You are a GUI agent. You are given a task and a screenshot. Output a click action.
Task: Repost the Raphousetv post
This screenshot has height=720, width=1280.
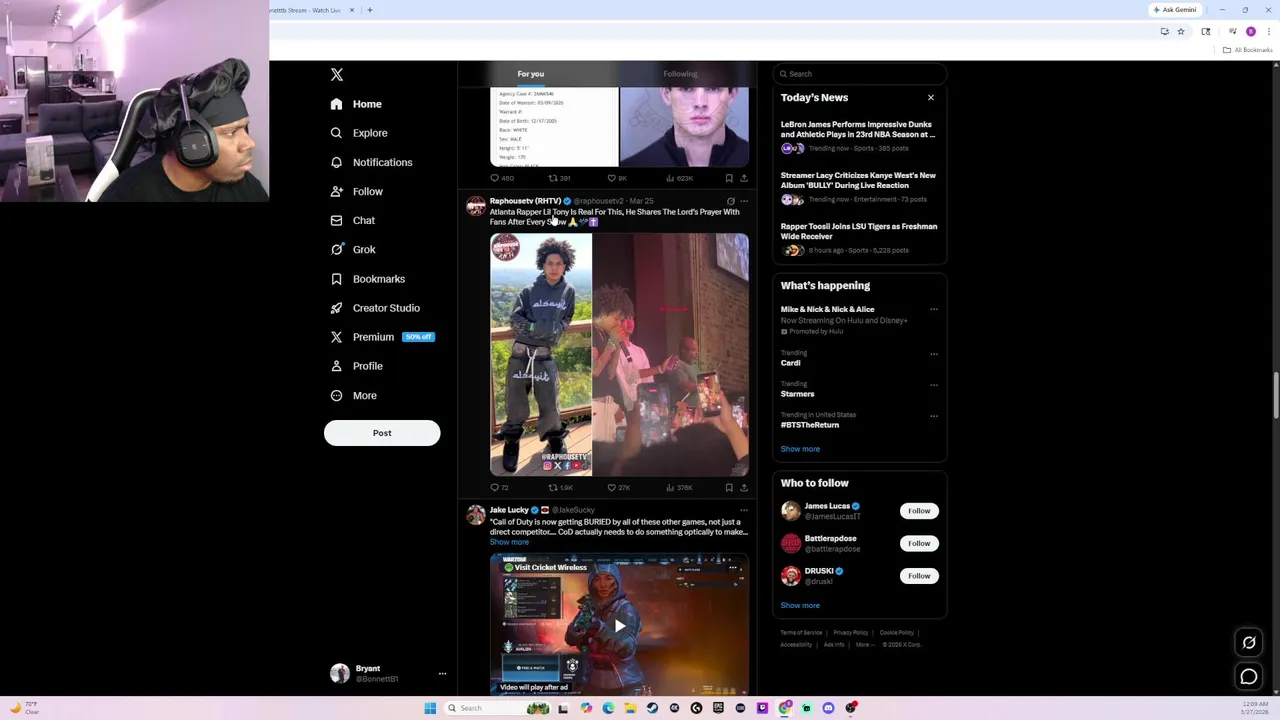pyautogui.click(x=561, y=488)
